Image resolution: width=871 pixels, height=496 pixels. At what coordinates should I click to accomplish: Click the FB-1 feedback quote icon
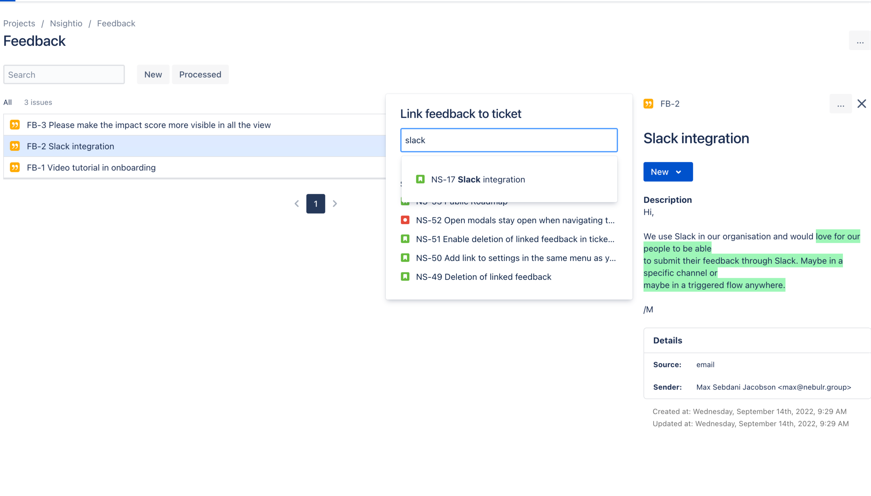click(15, 168)
